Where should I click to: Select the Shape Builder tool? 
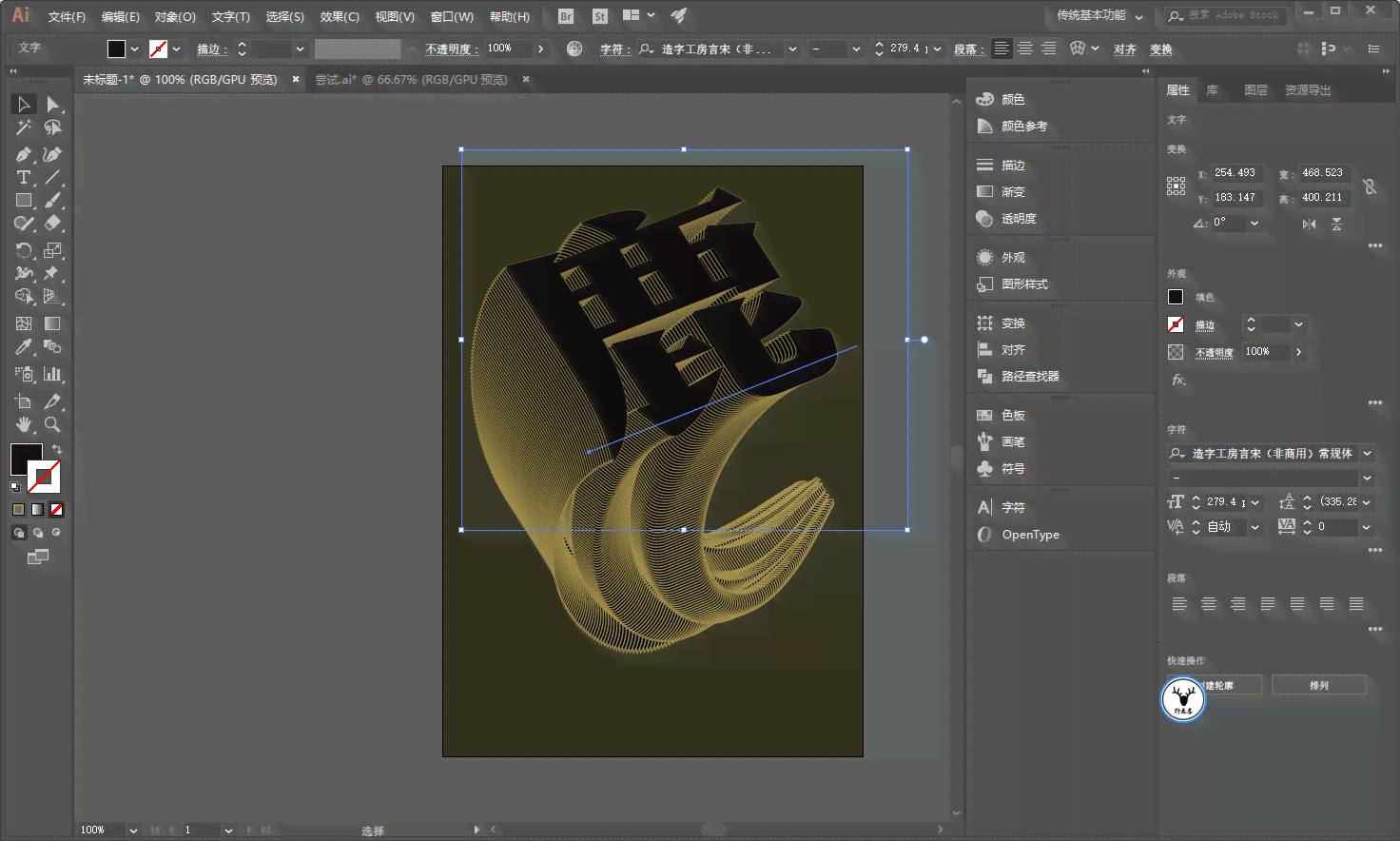pos(24,297)
